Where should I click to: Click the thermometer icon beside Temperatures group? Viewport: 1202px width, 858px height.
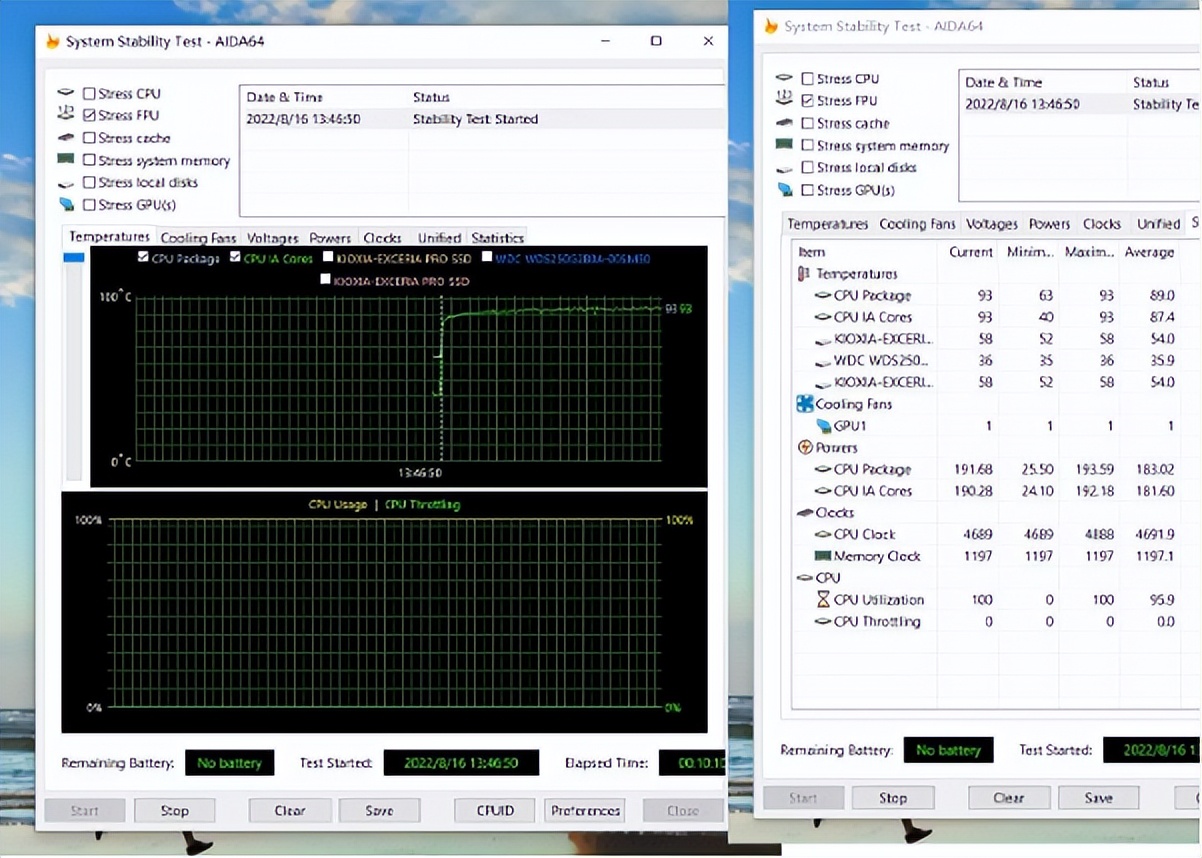804,274
